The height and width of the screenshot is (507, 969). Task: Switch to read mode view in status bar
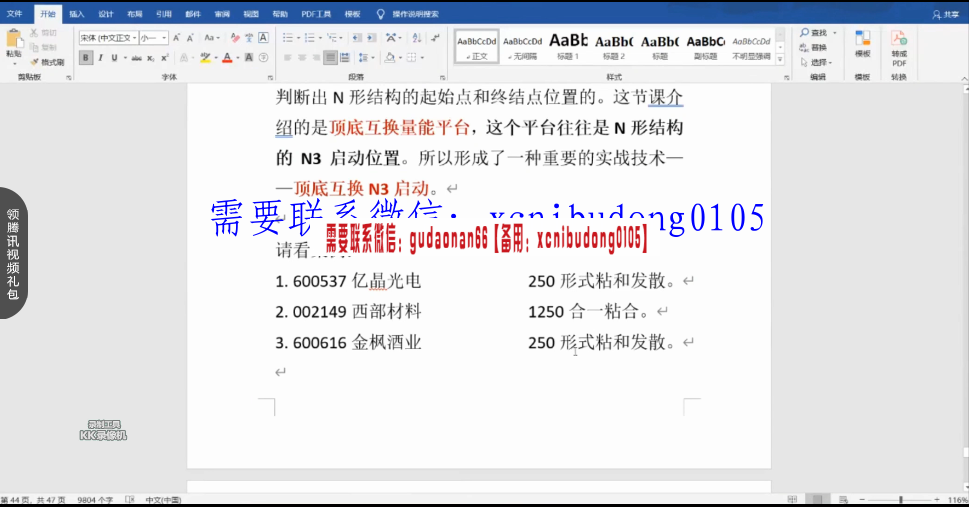coord(793,499)
